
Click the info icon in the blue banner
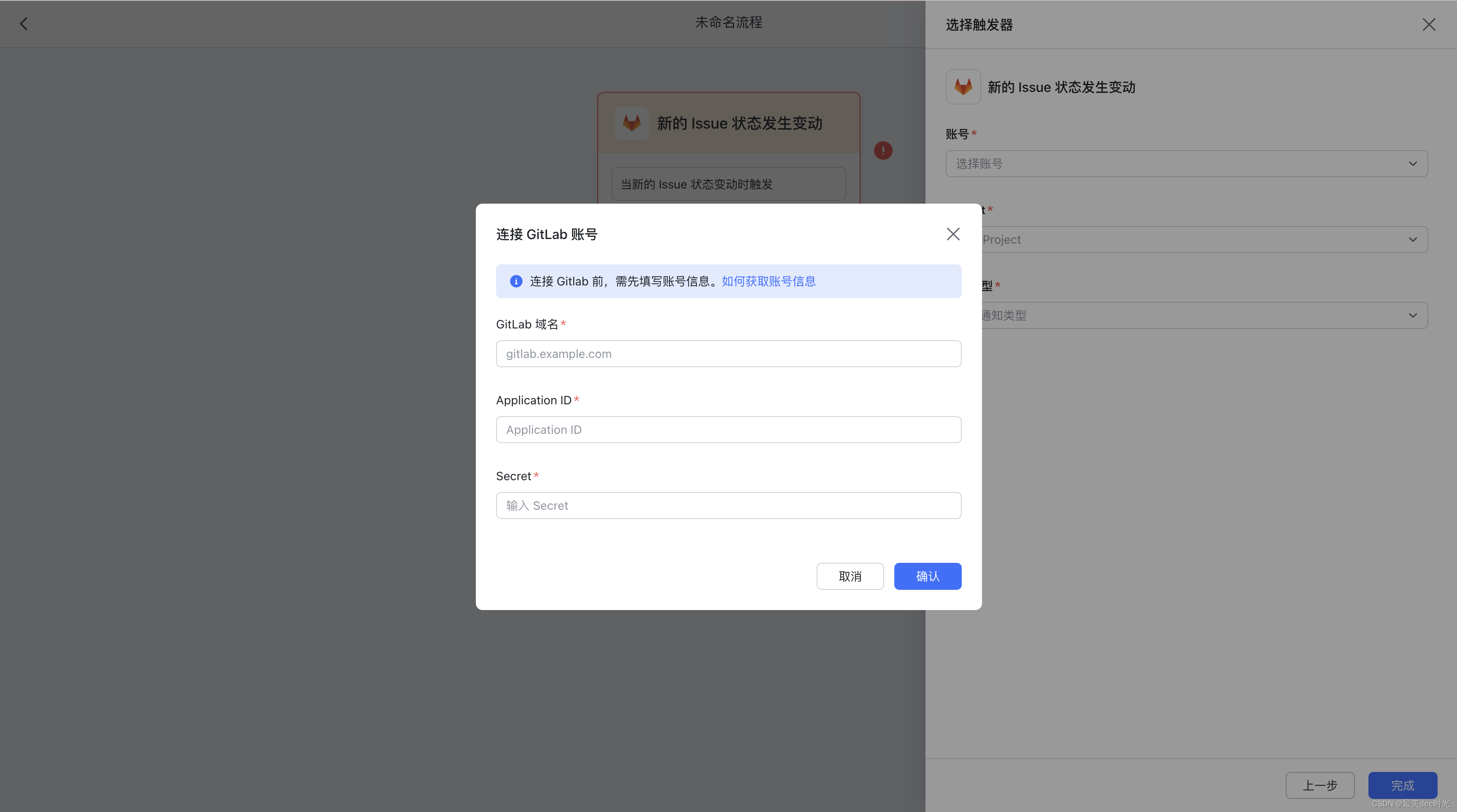click(515, 281)
